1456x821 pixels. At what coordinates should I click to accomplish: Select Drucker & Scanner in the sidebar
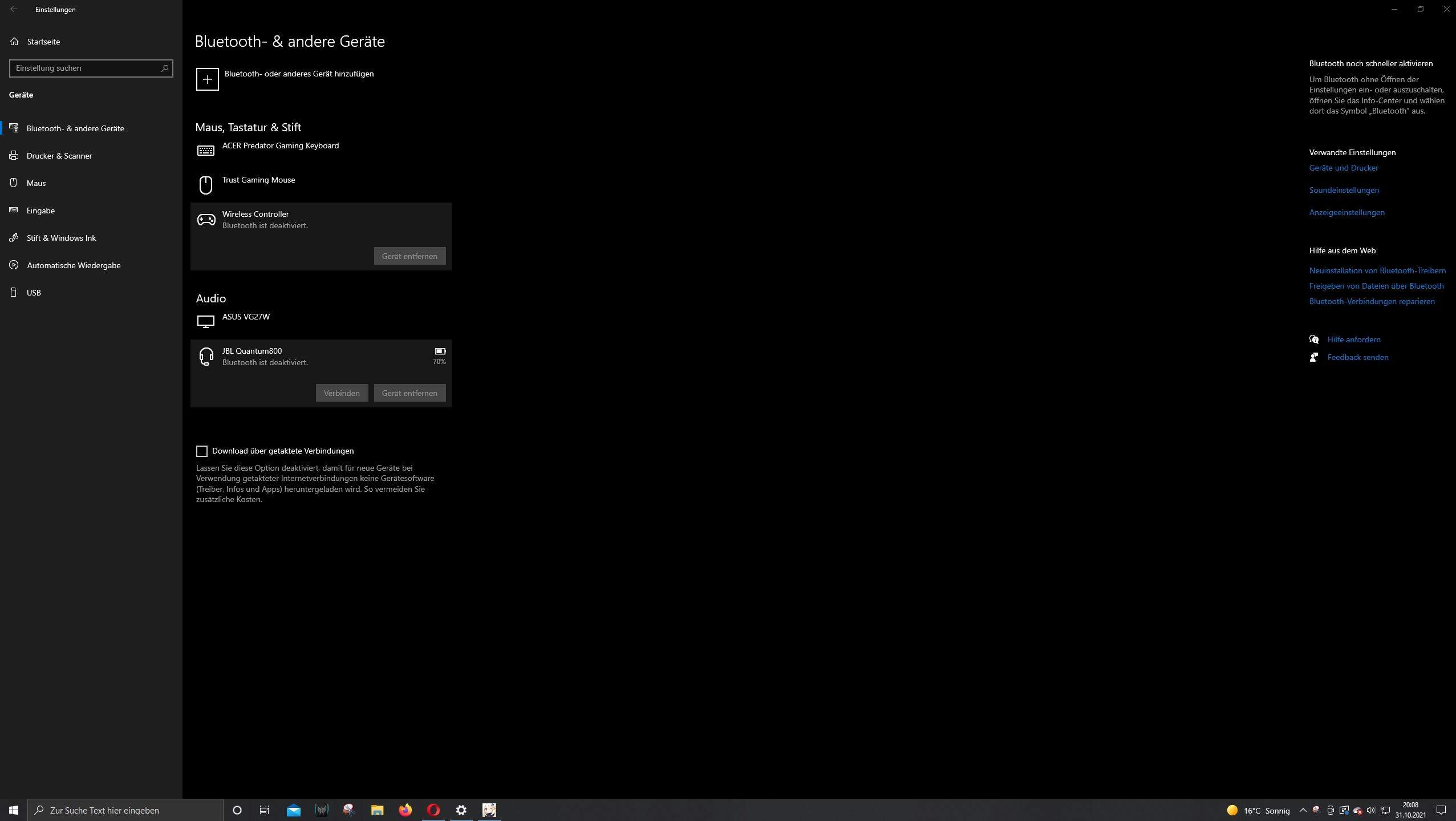tap(59, 155)
